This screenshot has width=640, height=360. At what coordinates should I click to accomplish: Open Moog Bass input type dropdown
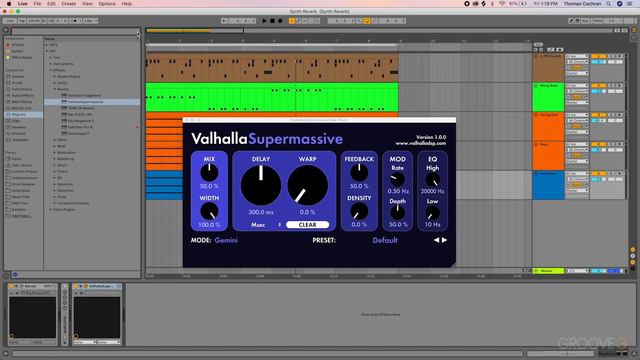[x=577, y=86]
